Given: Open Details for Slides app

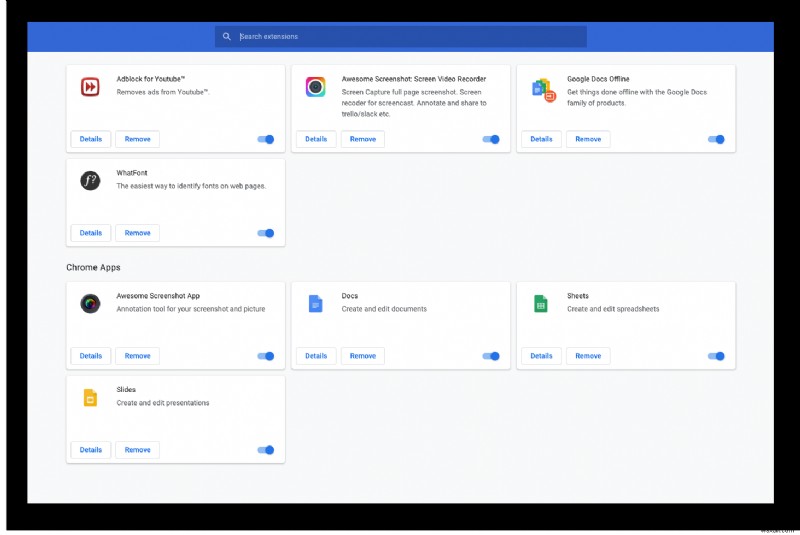Looking at the screenshot, I should tap(91, 450).
